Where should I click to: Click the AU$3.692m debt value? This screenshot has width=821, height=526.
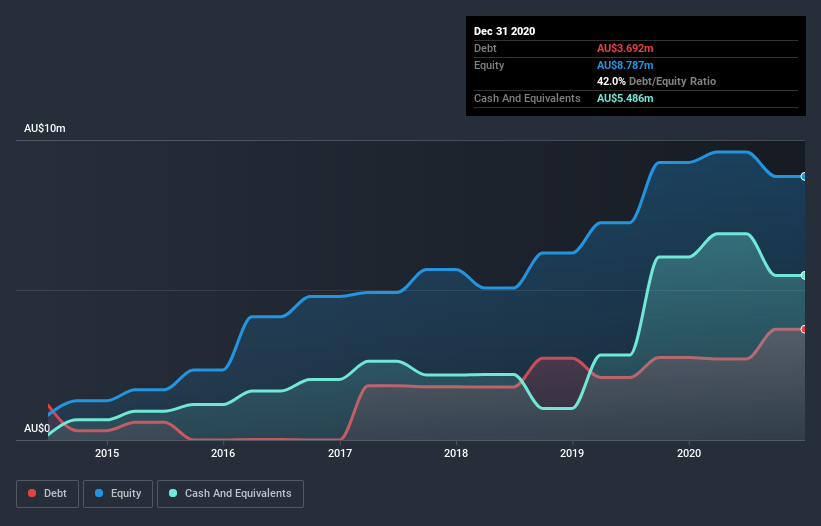(625, 48)
